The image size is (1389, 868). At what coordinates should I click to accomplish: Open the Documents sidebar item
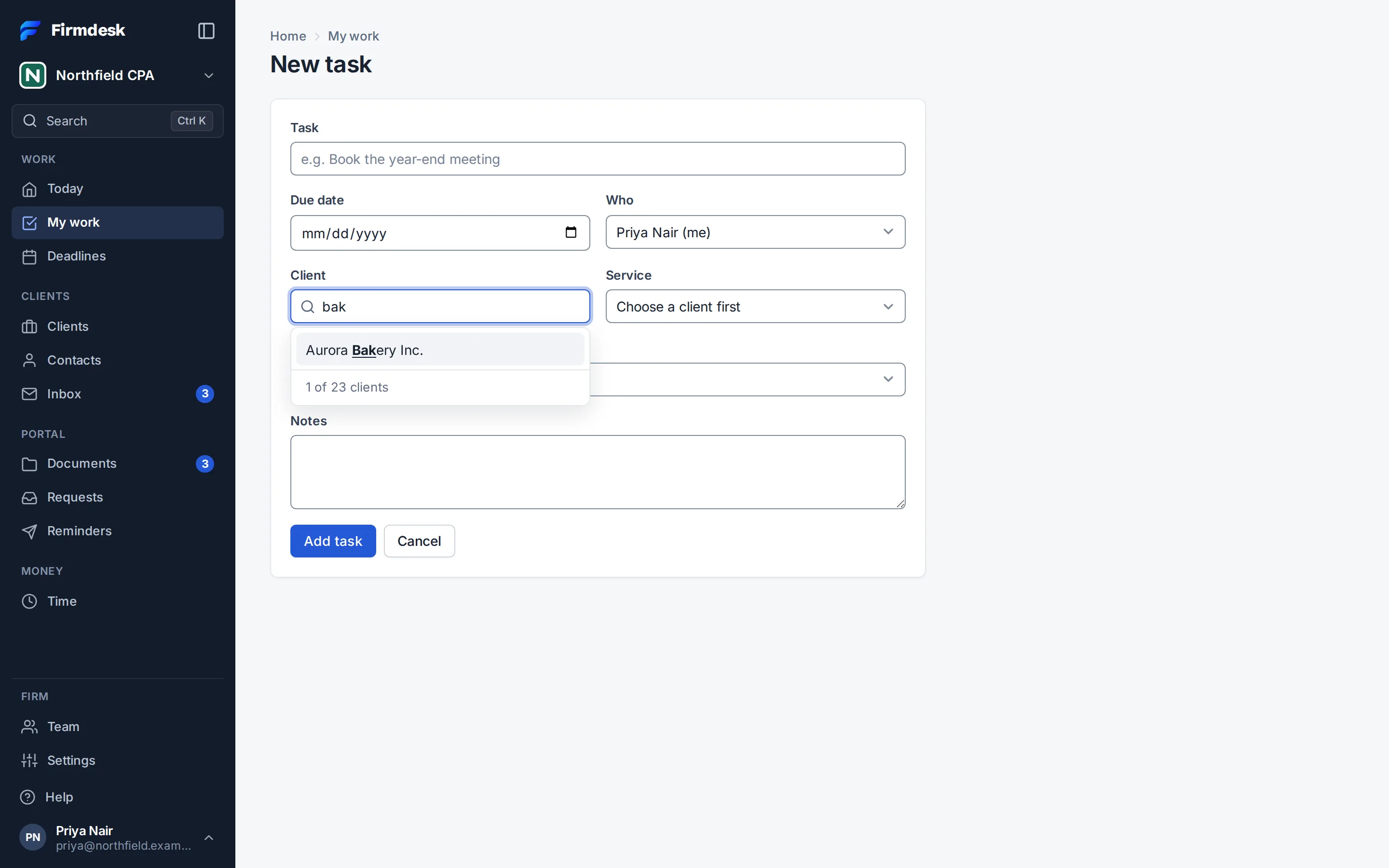tap(117, 464)
